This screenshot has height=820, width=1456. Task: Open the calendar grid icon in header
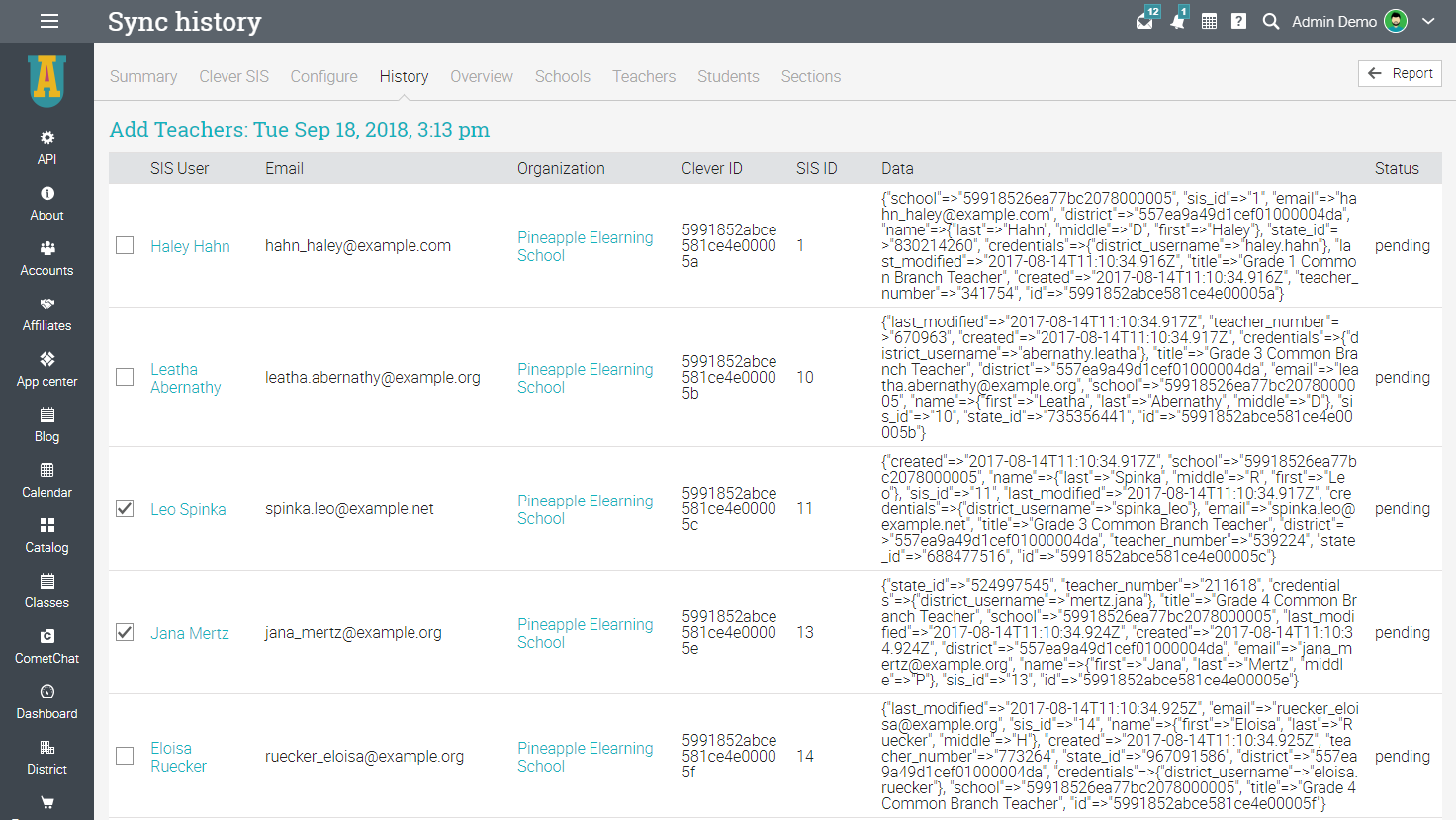coord(1209,21)
